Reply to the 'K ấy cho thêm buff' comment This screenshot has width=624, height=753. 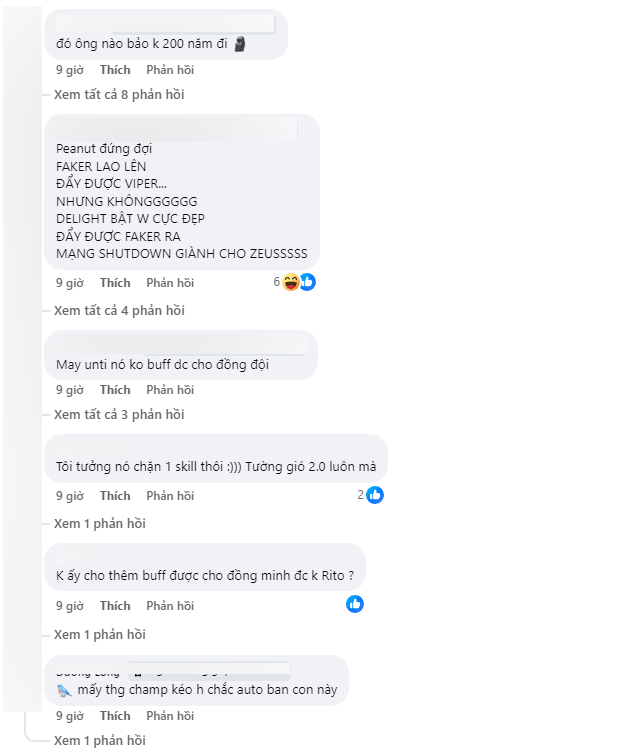click(170, 606)
